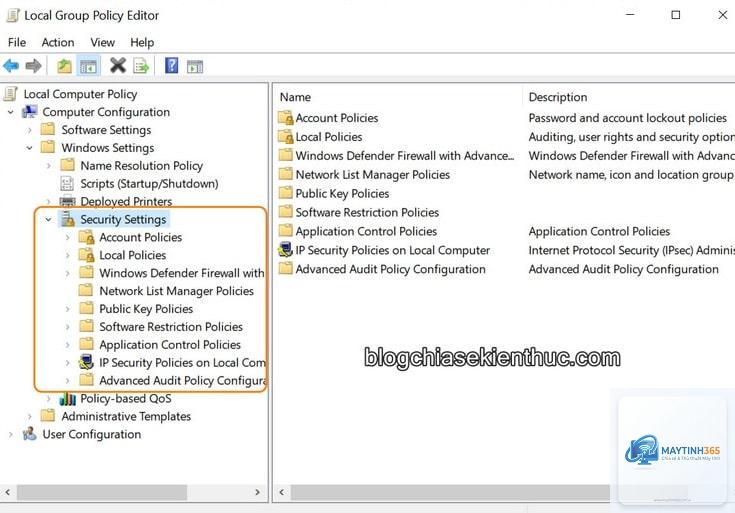The width and height of the screenshot is (735, 513).
Task: Select Network List Manager Policies in list
Action: 372,174
